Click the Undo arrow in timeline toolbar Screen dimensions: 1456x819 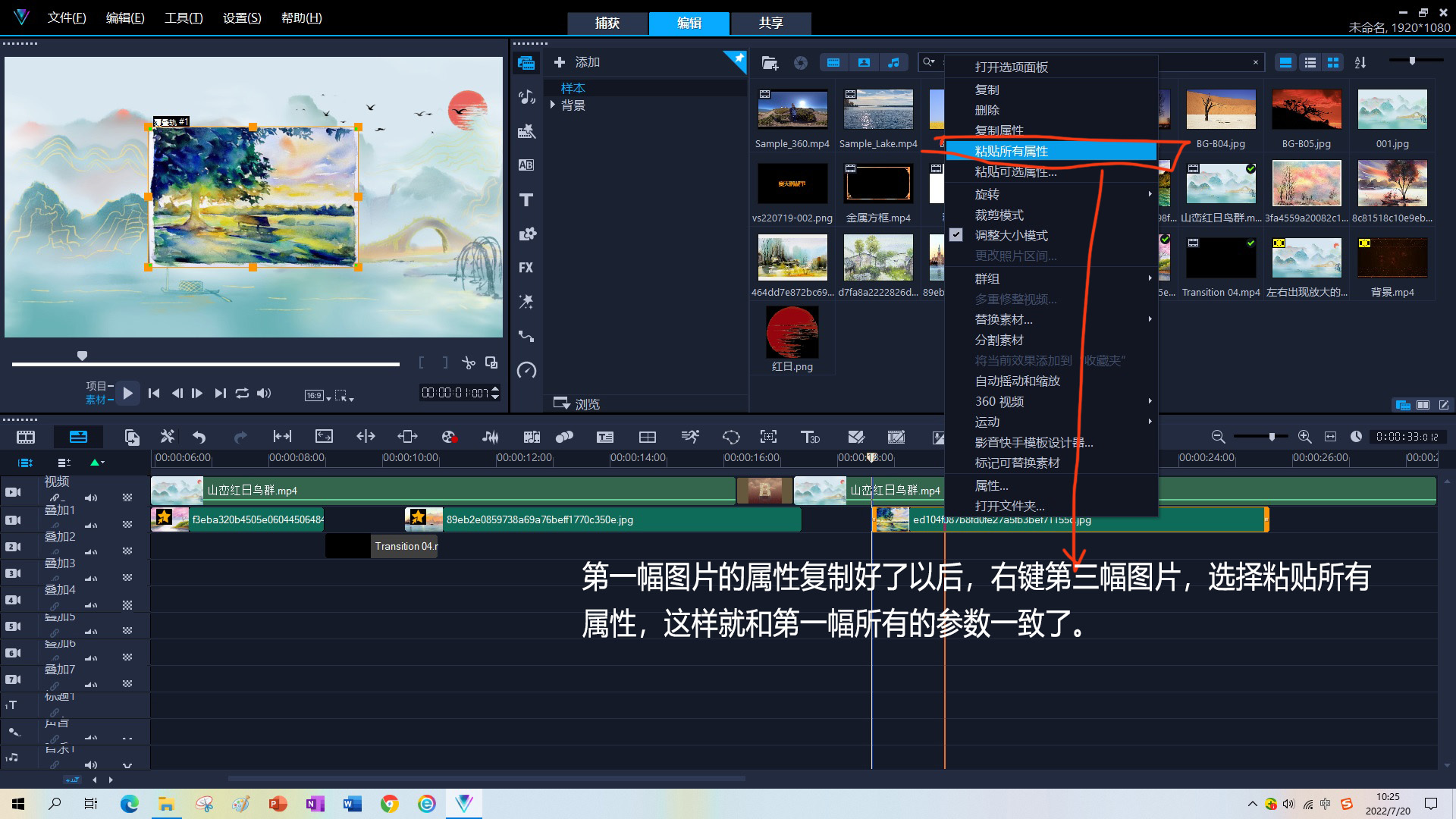[199, 437]
